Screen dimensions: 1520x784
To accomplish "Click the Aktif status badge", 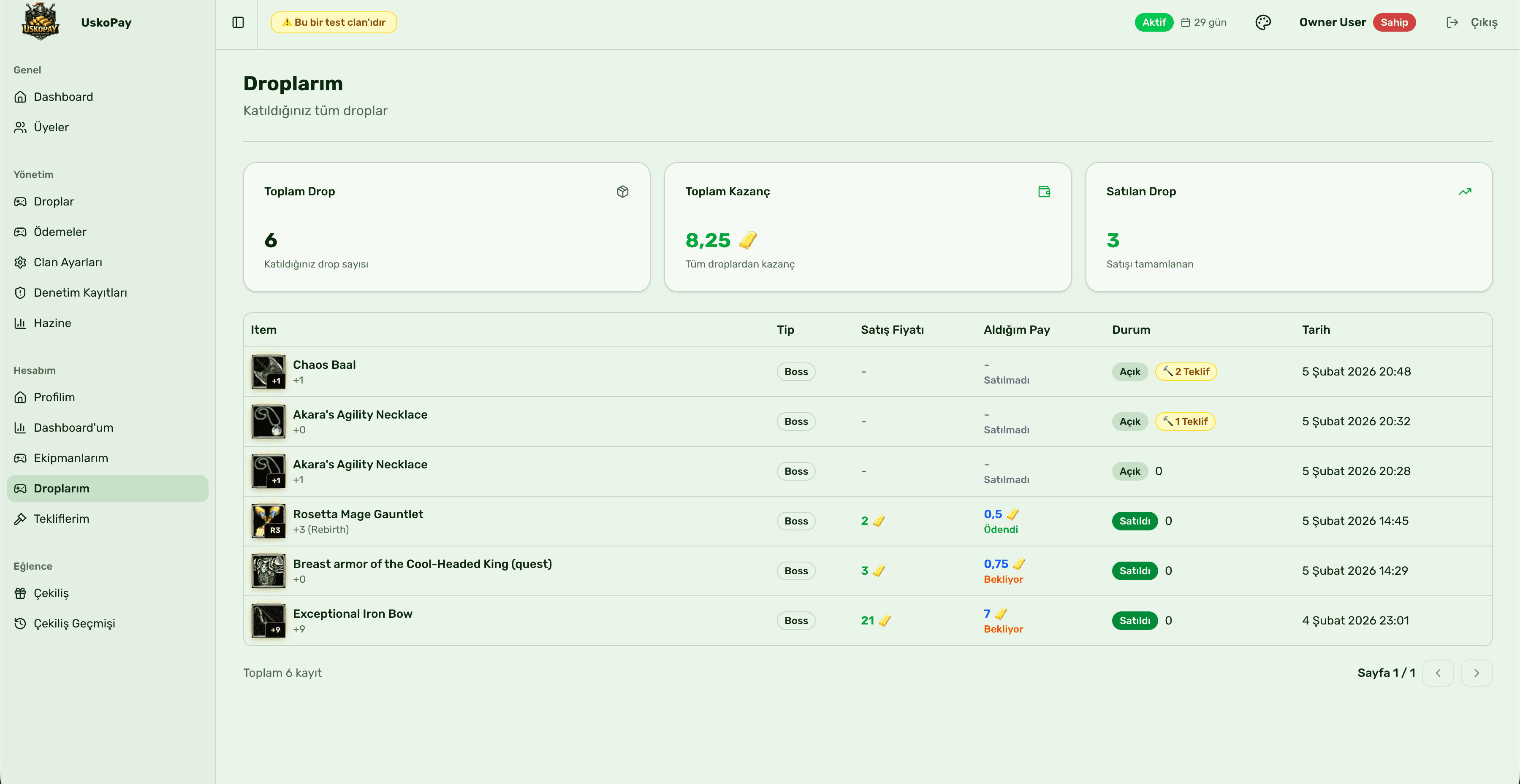I will 1154,22.
